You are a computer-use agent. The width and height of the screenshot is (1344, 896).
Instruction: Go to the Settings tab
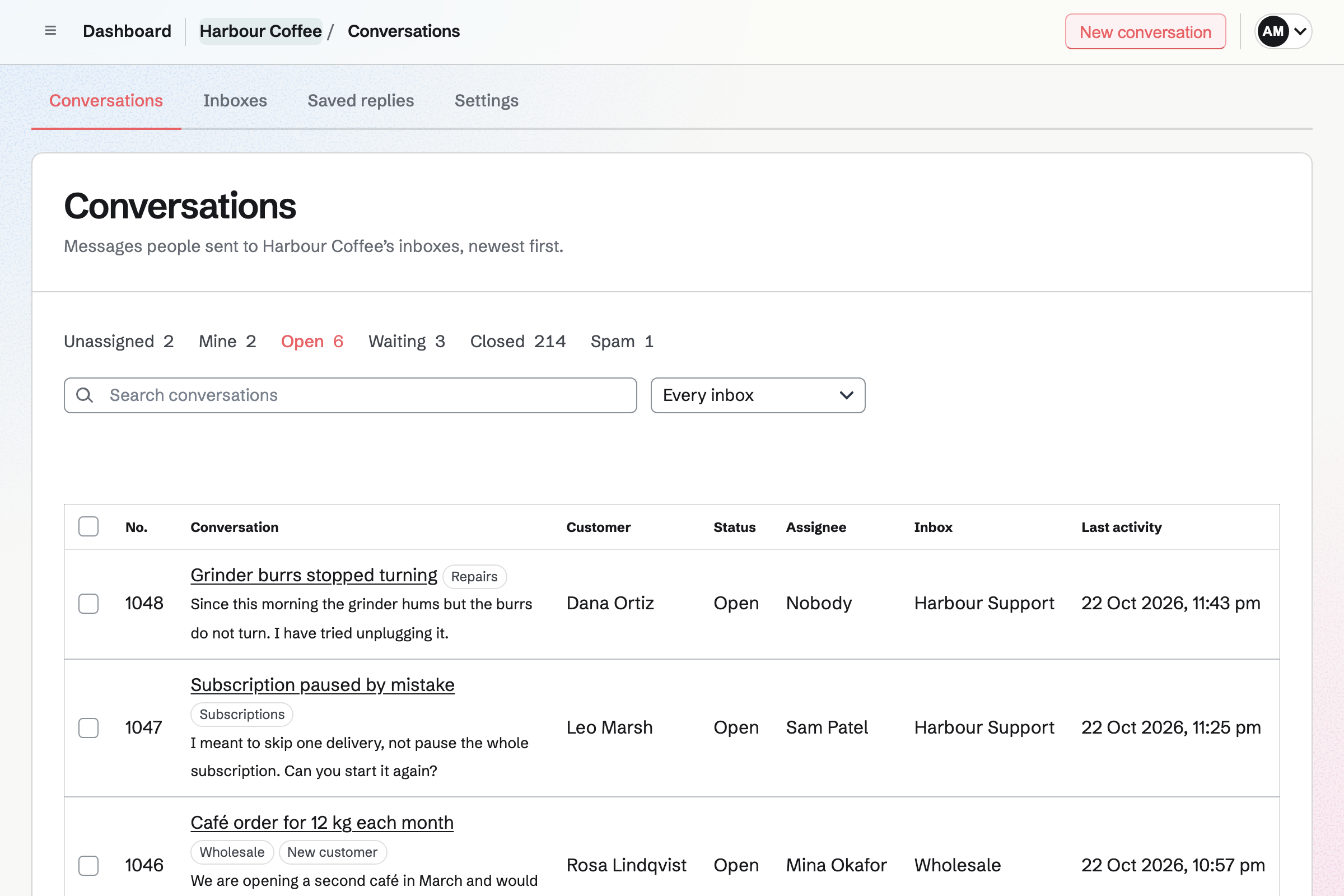486,101
